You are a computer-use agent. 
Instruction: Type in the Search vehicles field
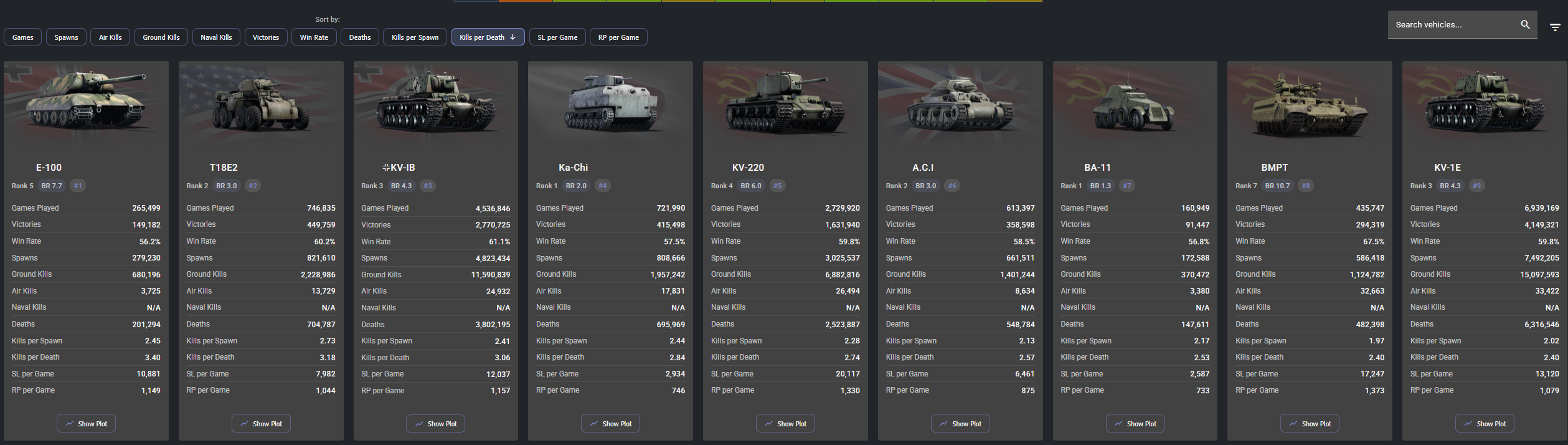pyautogui.click(x=1451, y=25)
